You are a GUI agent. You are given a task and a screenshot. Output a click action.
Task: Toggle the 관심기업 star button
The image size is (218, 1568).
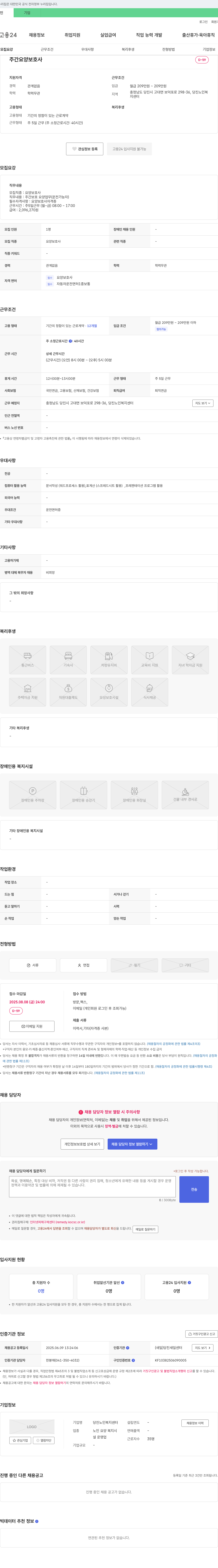[x=20, y=1440]
